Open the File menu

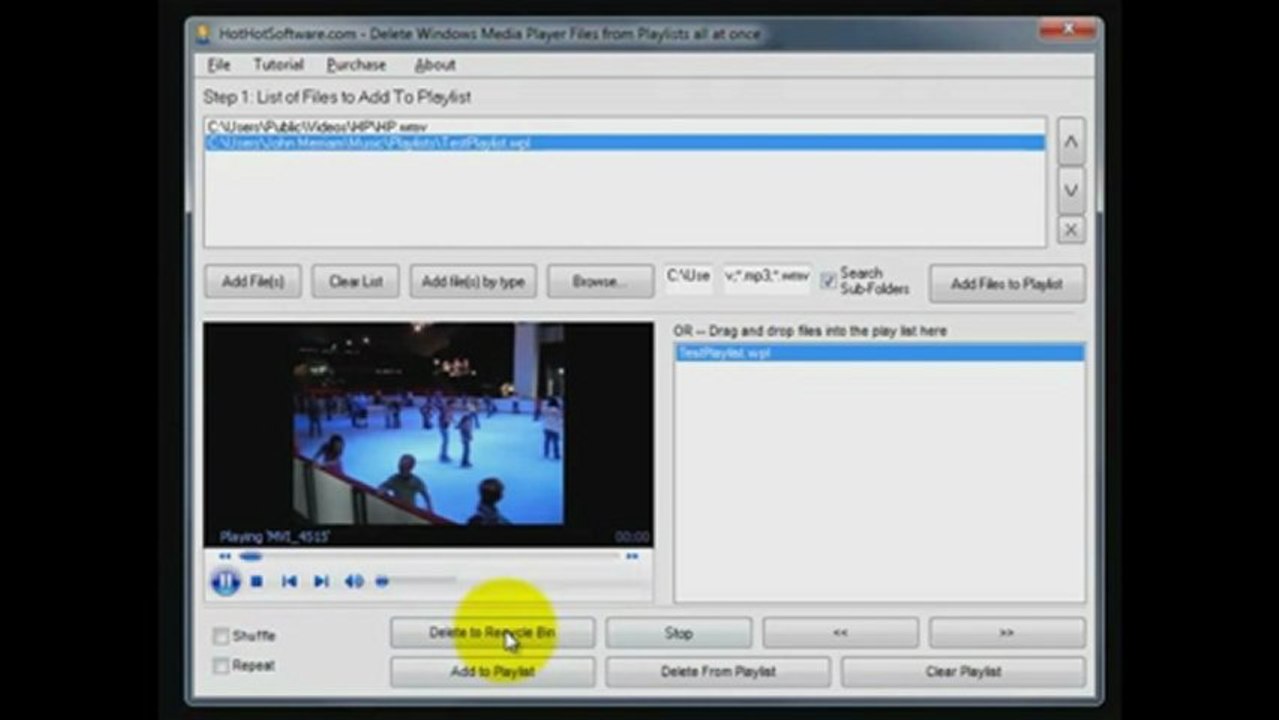pos(219,65)
